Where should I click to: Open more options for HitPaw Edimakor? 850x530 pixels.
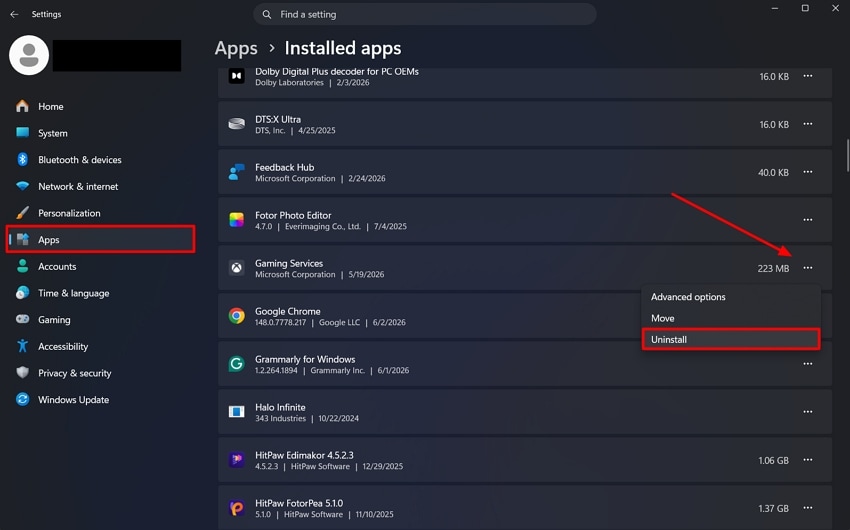[808, 460]
